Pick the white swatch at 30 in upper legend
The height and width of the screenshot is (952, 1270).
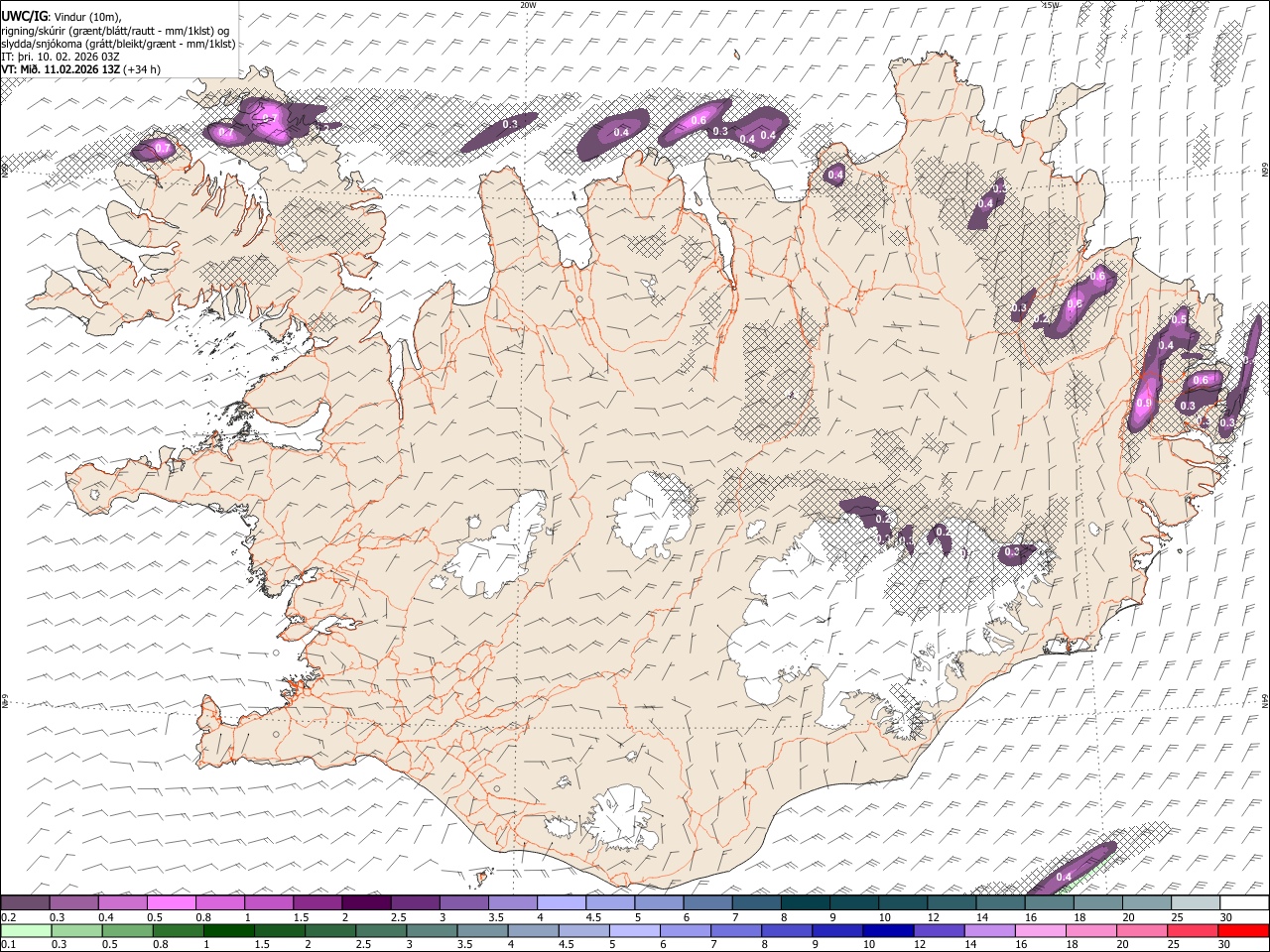(x=1244, y=902)
